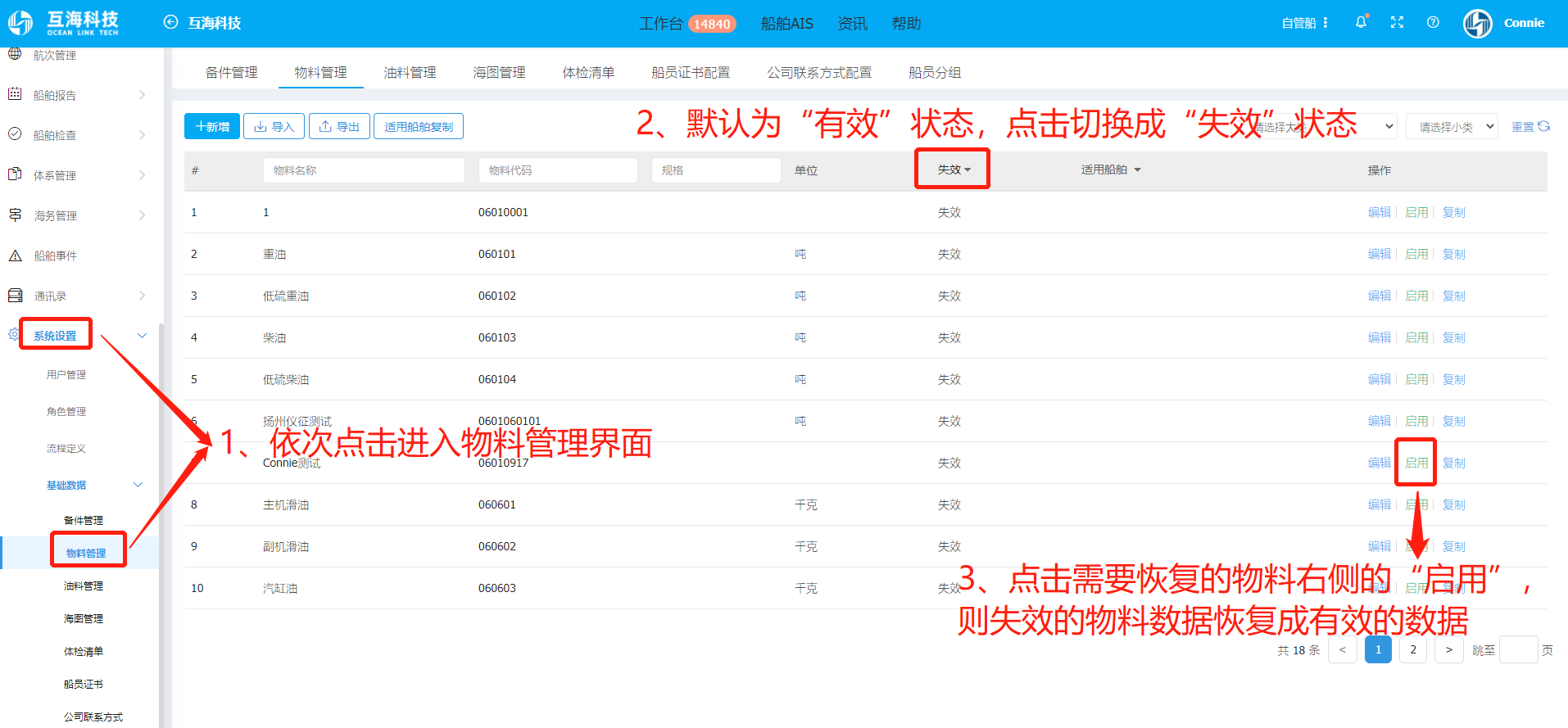Click the Ocean Link Tech logo
1568x728 pixels.
point(64,23)
